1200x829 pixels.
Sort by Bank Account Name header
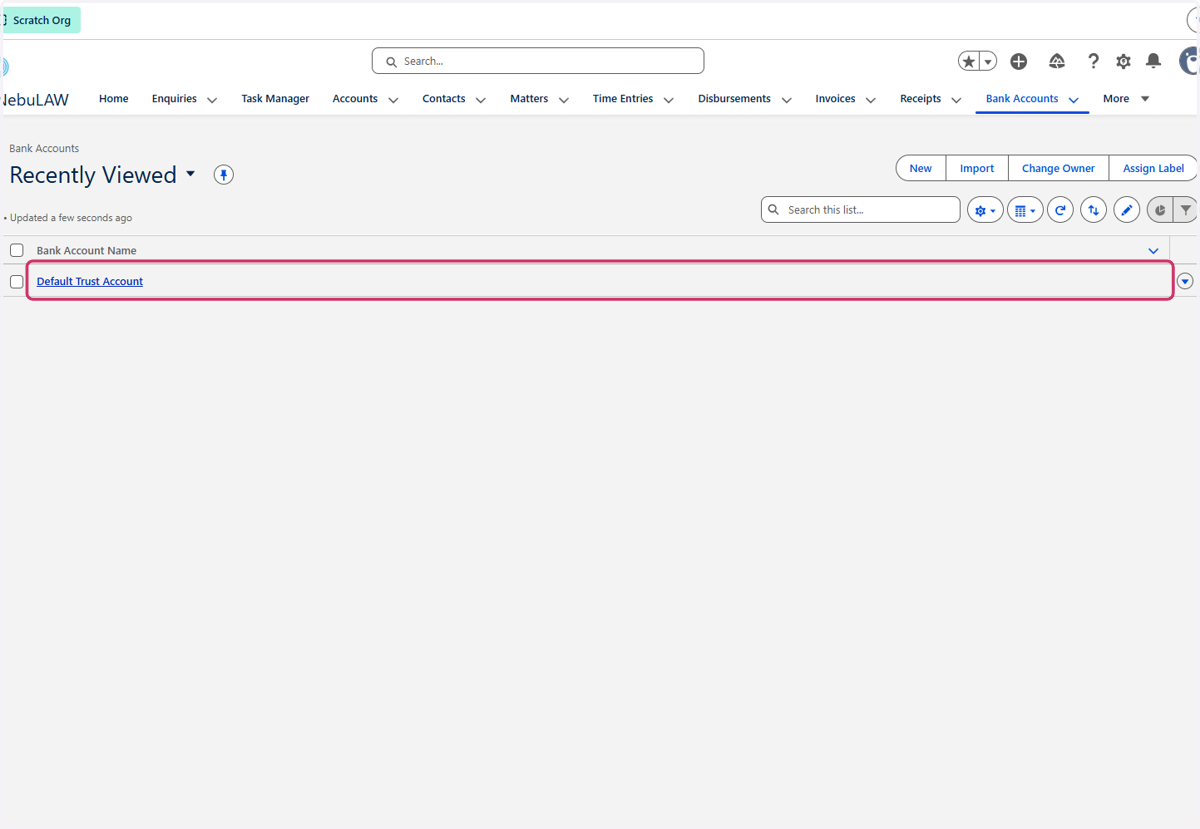(87, 251)
